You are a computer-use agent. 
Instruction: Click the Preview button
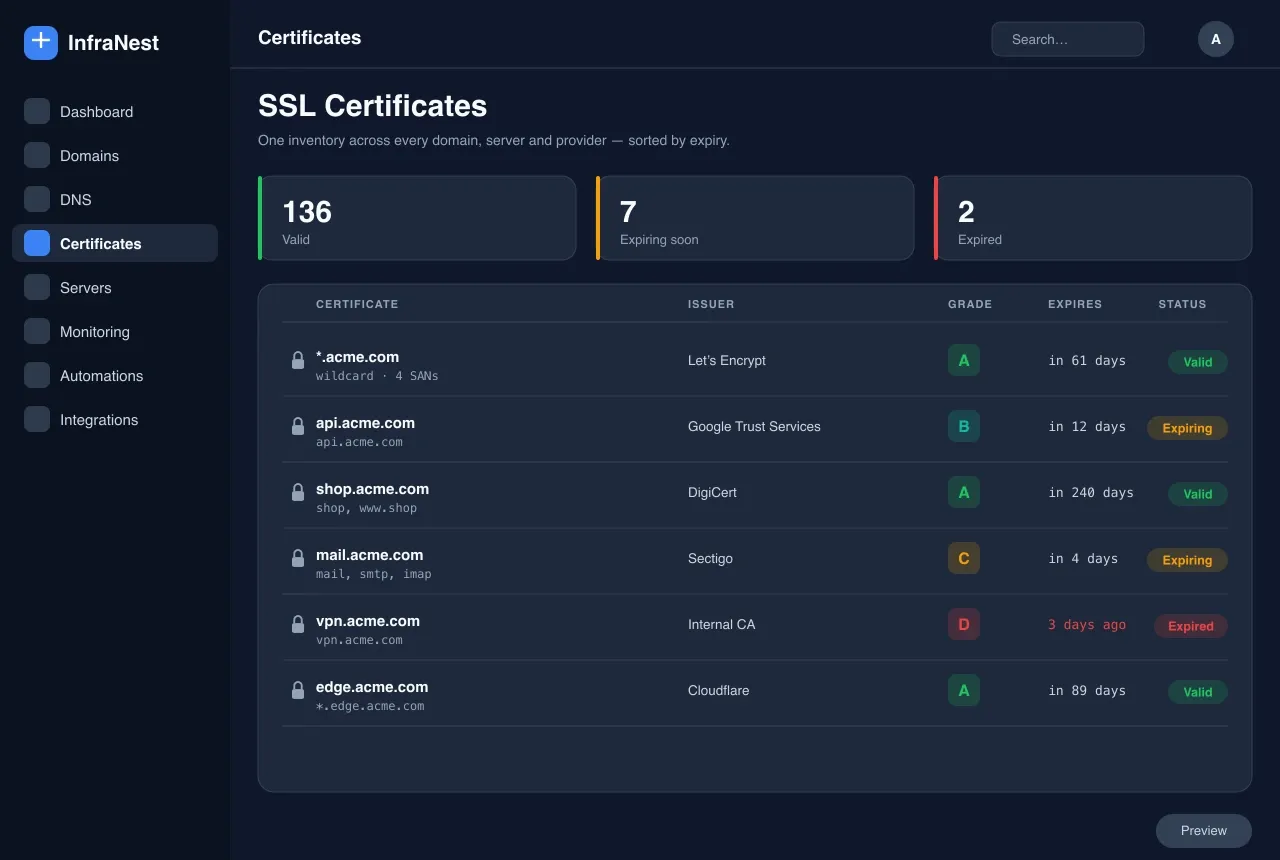1204,831
